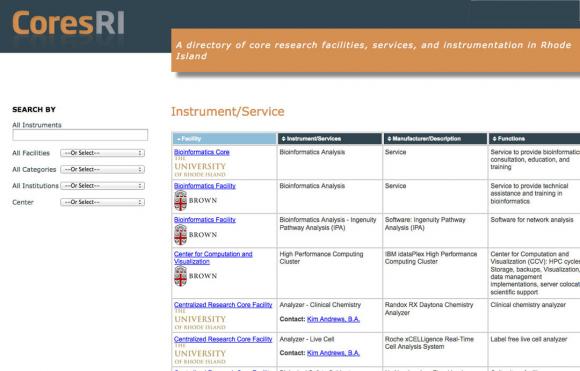Click the SEARCH BY heading

coord(34,109)
